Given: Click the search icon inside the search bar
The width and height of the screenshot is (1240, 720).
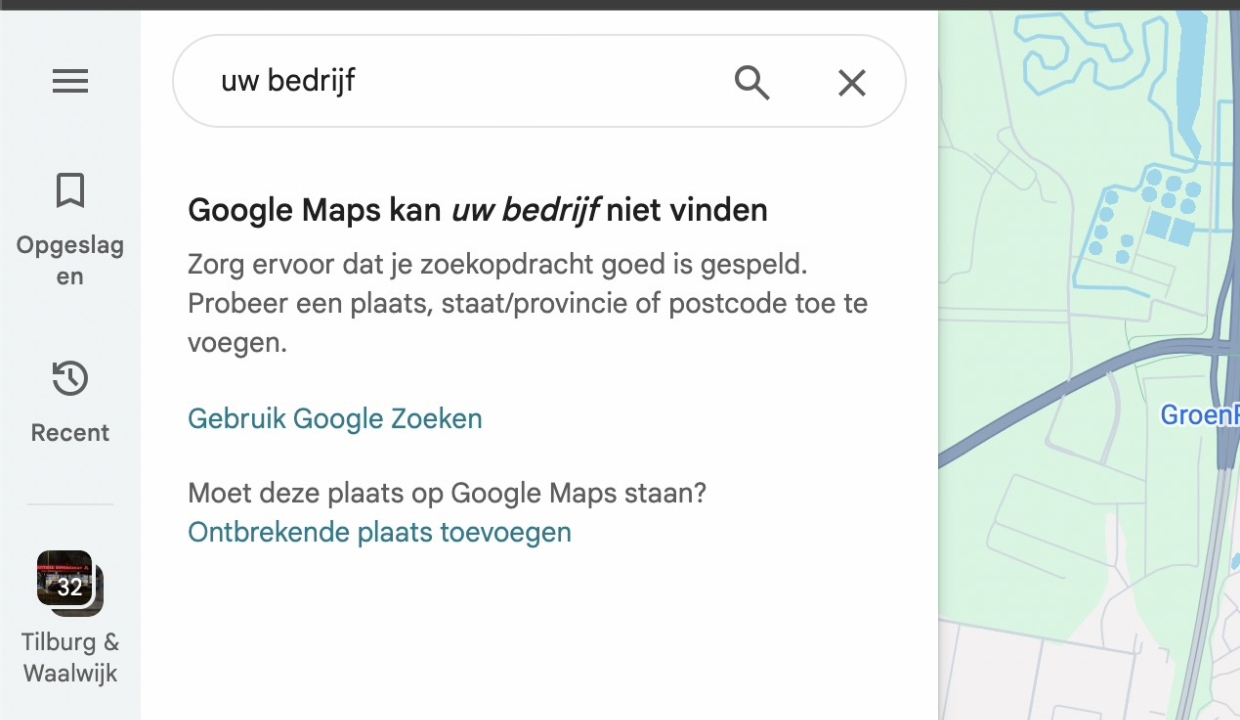Looking at the screenshot, I should coord(752,82).
